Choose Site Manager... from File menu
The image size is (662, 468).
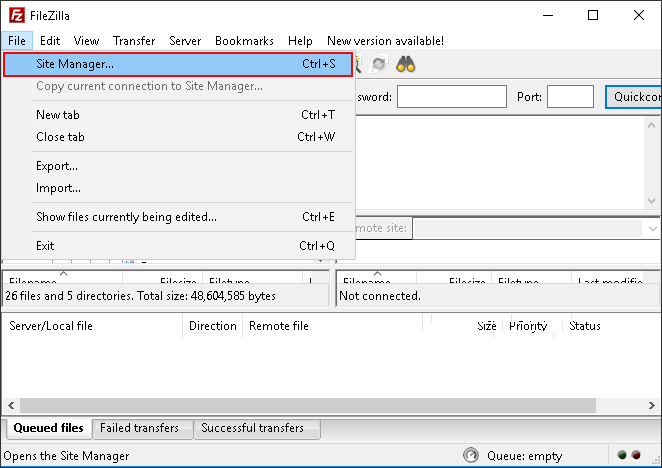(178, 64)
